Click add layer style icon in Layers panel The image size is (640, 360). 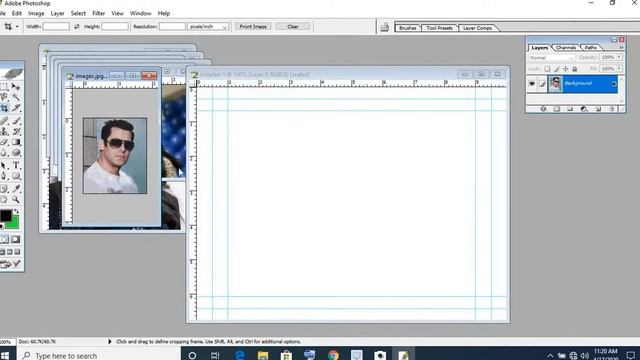(543, 109)
